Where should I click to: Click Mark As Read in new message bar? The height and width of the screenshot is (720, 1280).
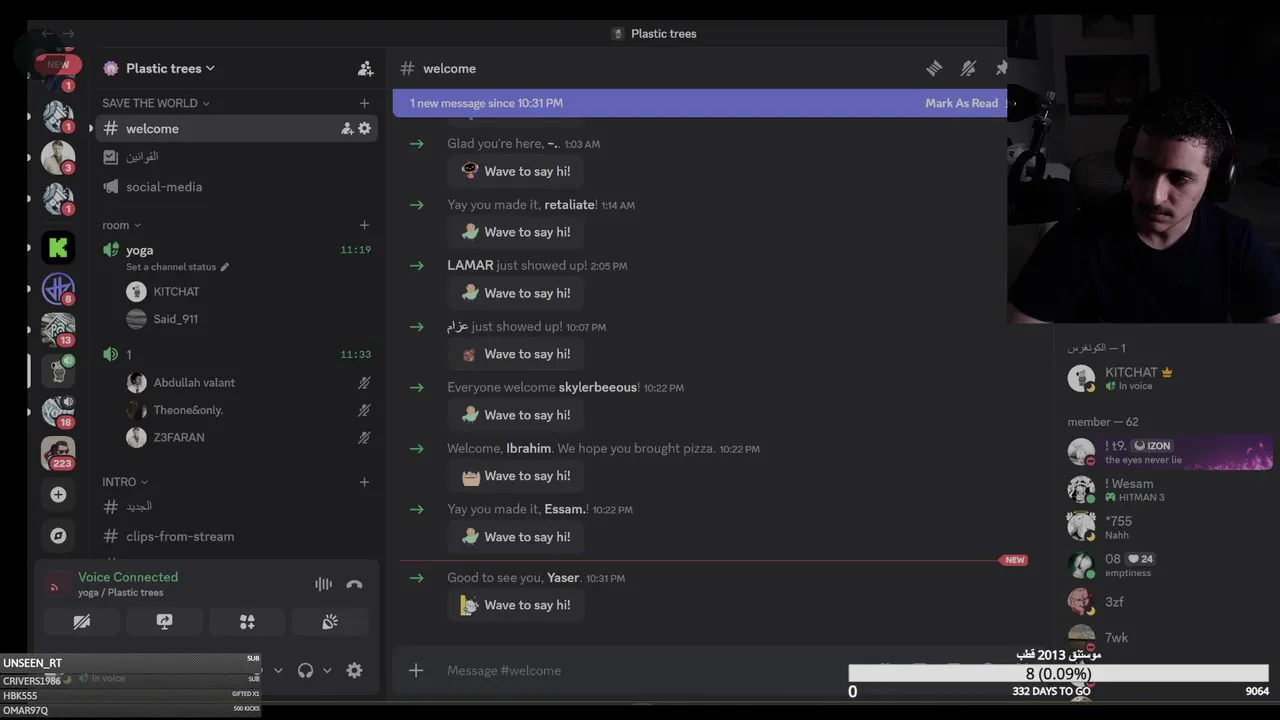(x=961, y=103)
